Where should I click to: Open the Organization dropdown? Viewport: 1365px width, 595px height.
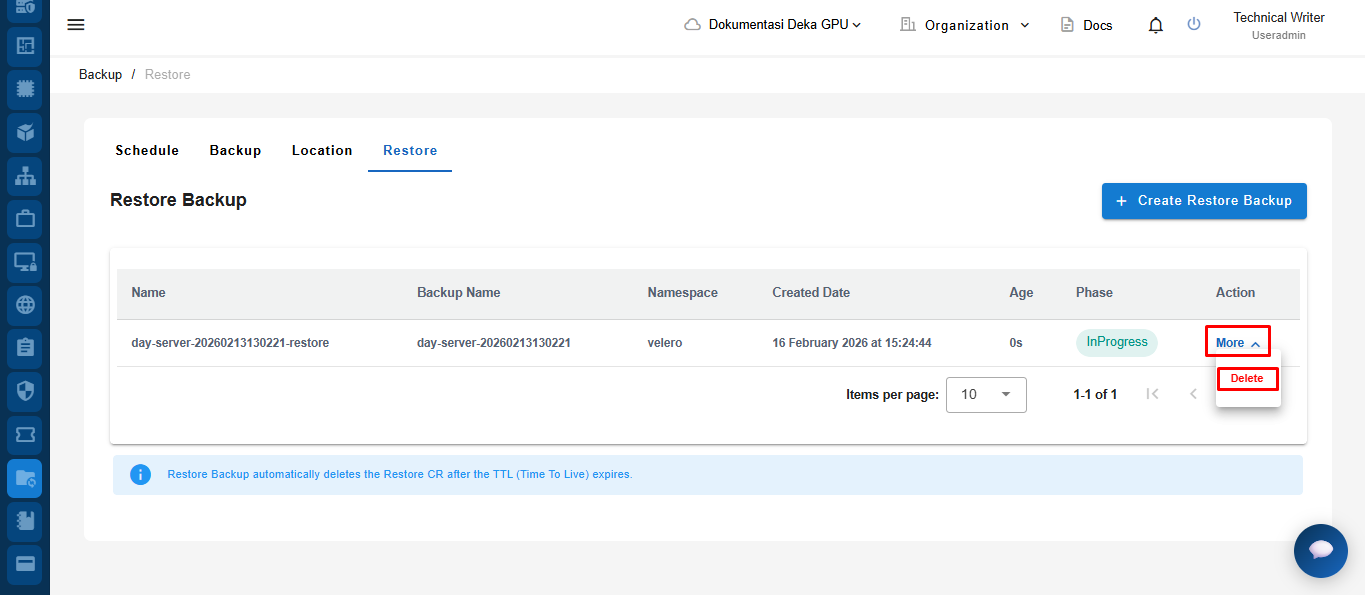[965, 25]
